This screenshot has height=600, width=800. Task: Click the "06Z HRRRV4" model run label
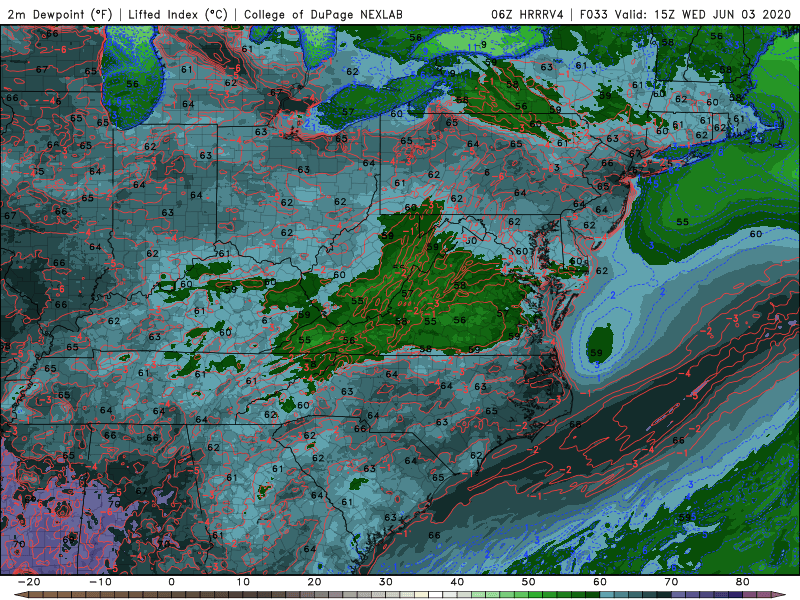pos(527,15)
